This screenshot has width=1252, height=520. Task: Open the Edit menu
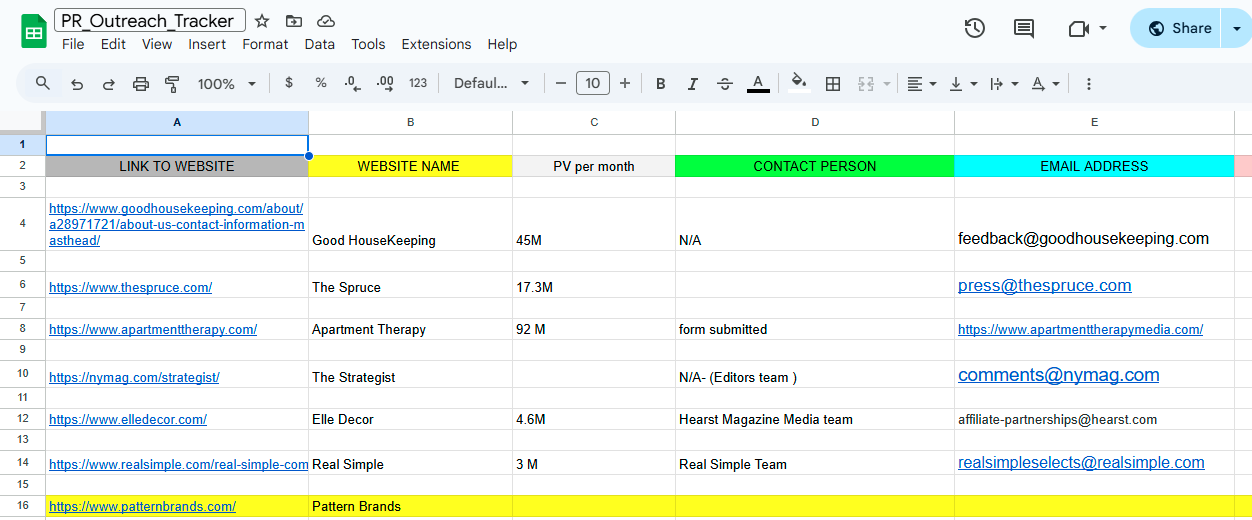pos(113,44)
